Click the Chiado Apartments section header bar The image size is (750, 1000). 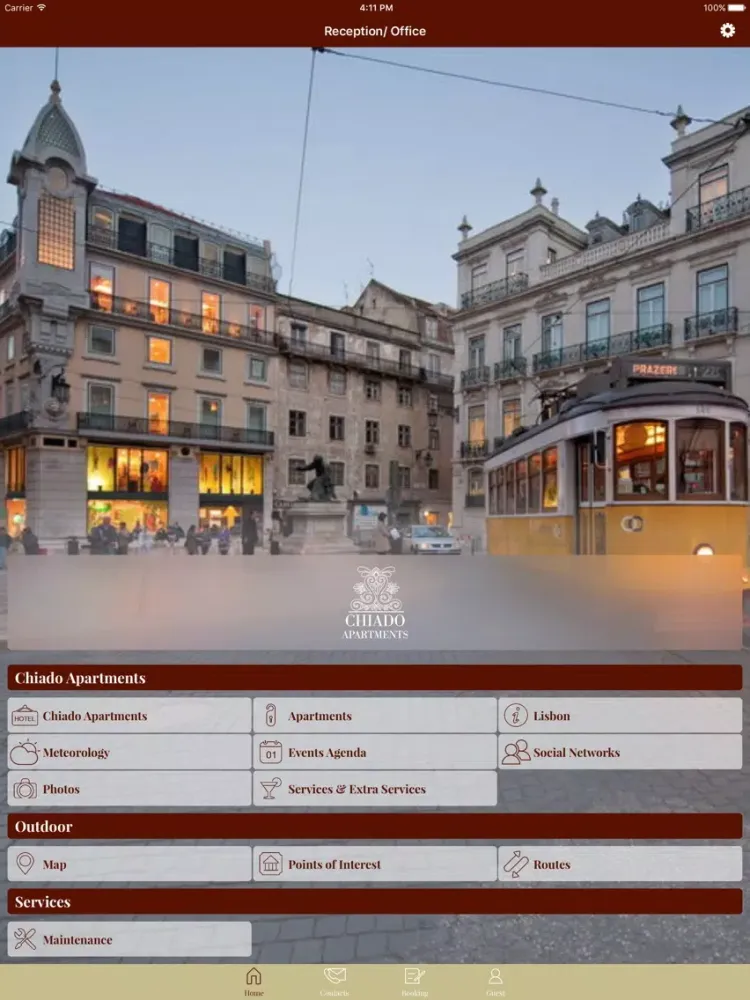coord(375,677)
